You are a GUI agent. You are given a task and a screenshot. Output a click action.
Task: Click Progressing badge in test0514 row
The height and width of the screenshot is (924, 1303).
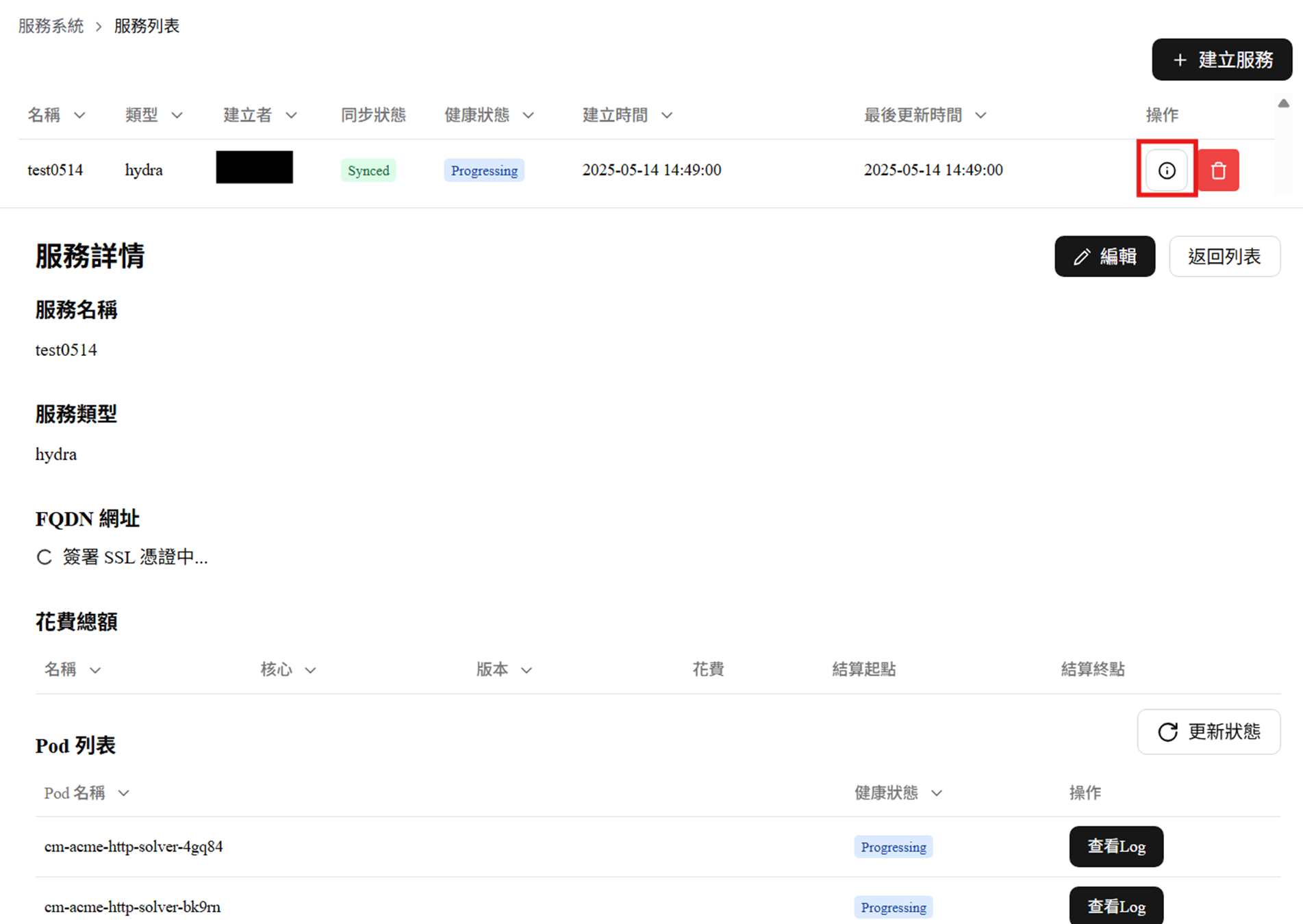click(484, 170)
